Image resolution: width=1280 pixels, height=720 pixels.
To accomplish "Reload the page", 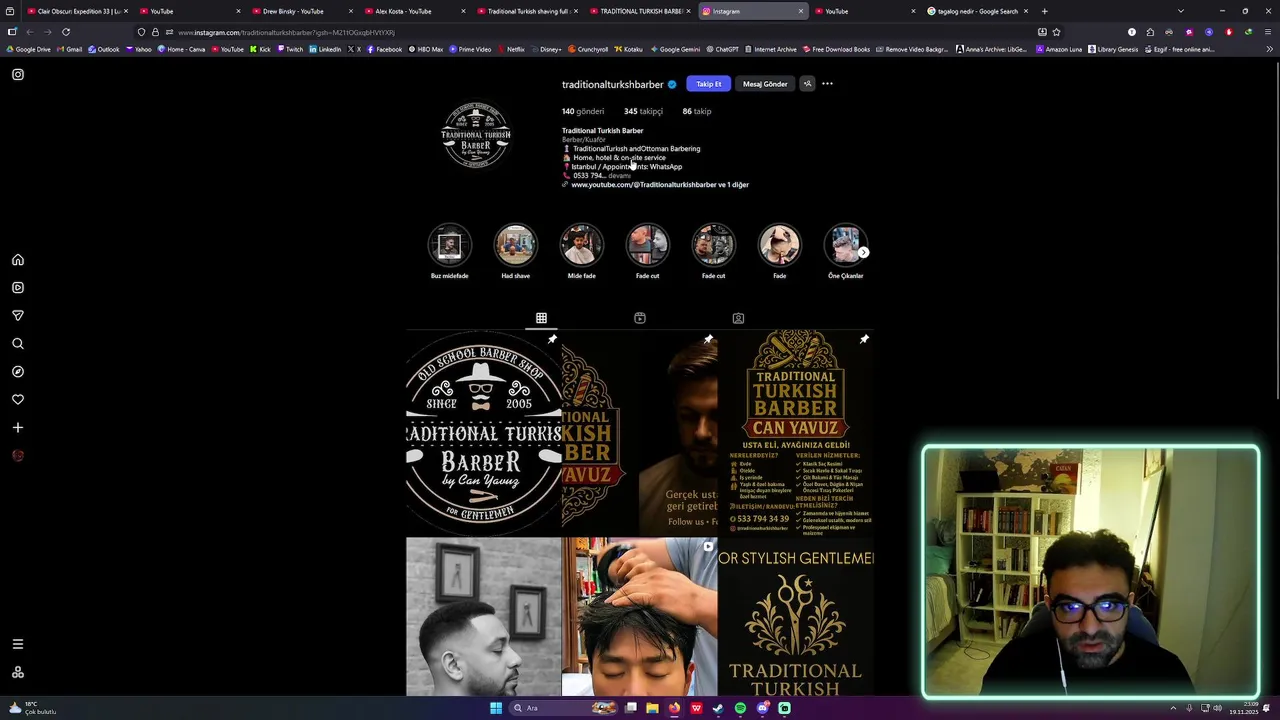I will point(66,32).
